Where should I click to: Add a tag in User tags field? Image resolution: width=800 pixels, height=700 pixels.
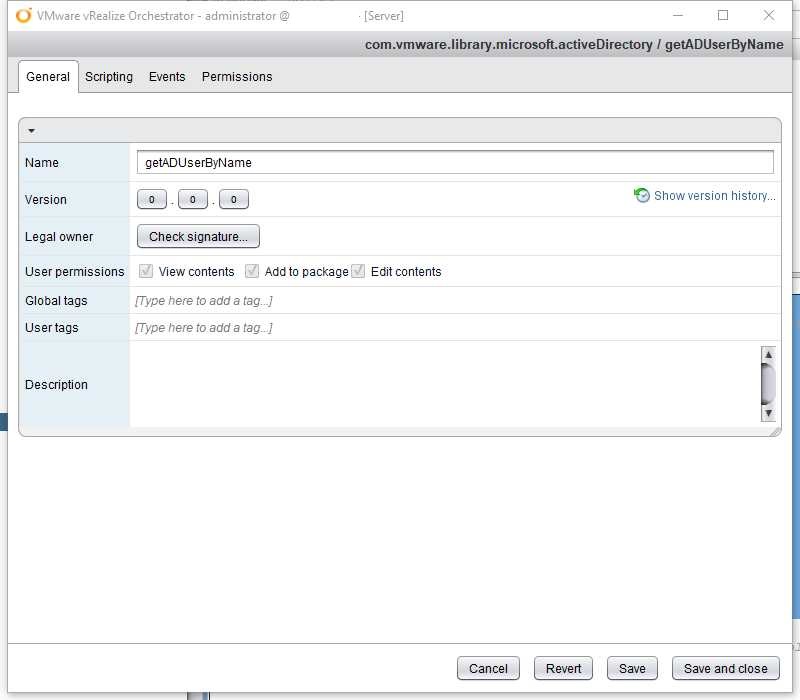[x=455, y=328]
